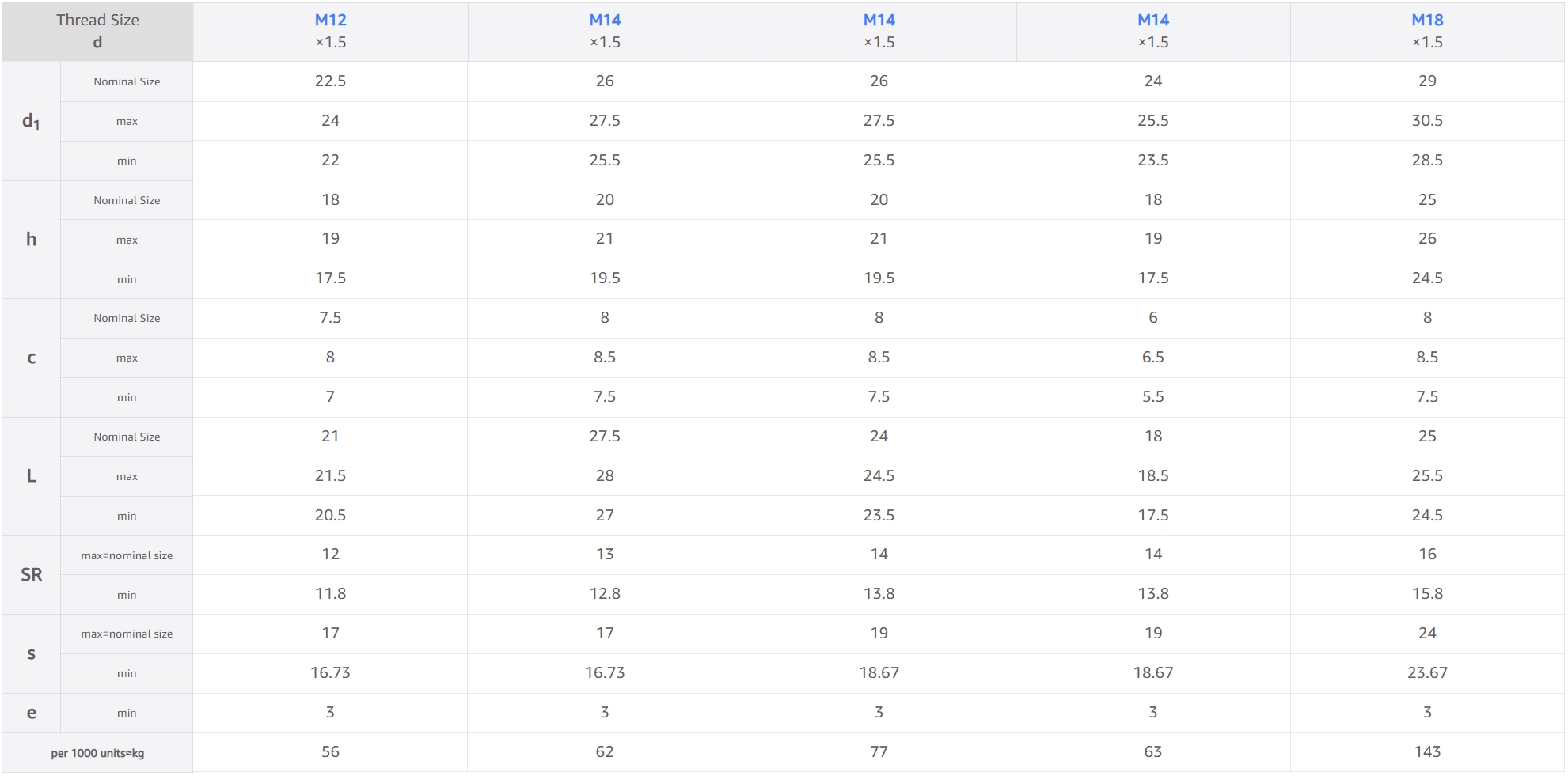The width and height of the screenshot is (1568, 776).
Task: Click the 30.5 max value cell
Action: [x=1427, y=121]
